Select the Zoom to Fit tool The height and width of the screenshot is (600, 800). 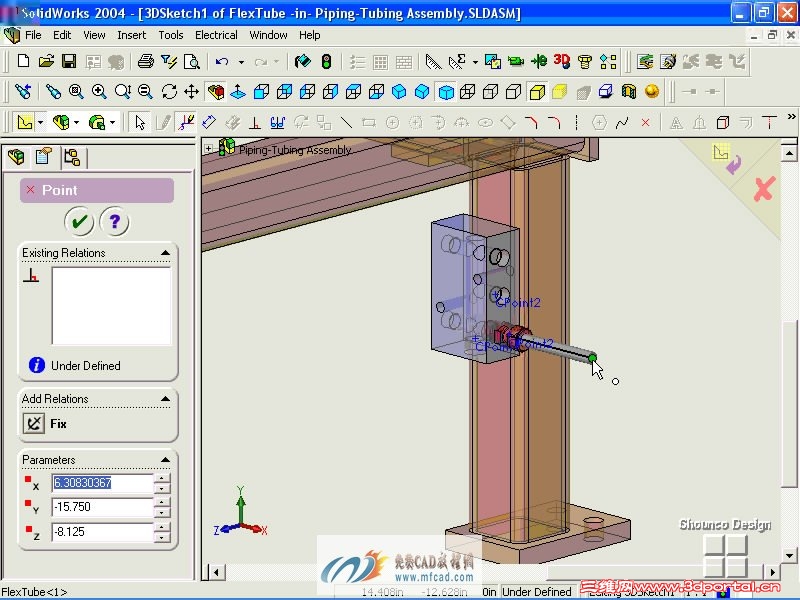(77, 92)
